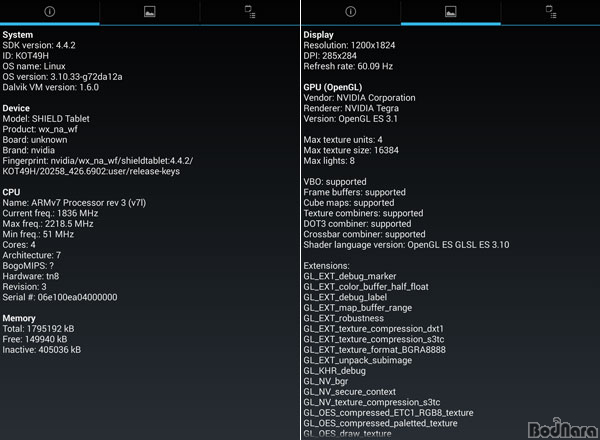Select the info circle icon in right panel

(x=351, y=12)
